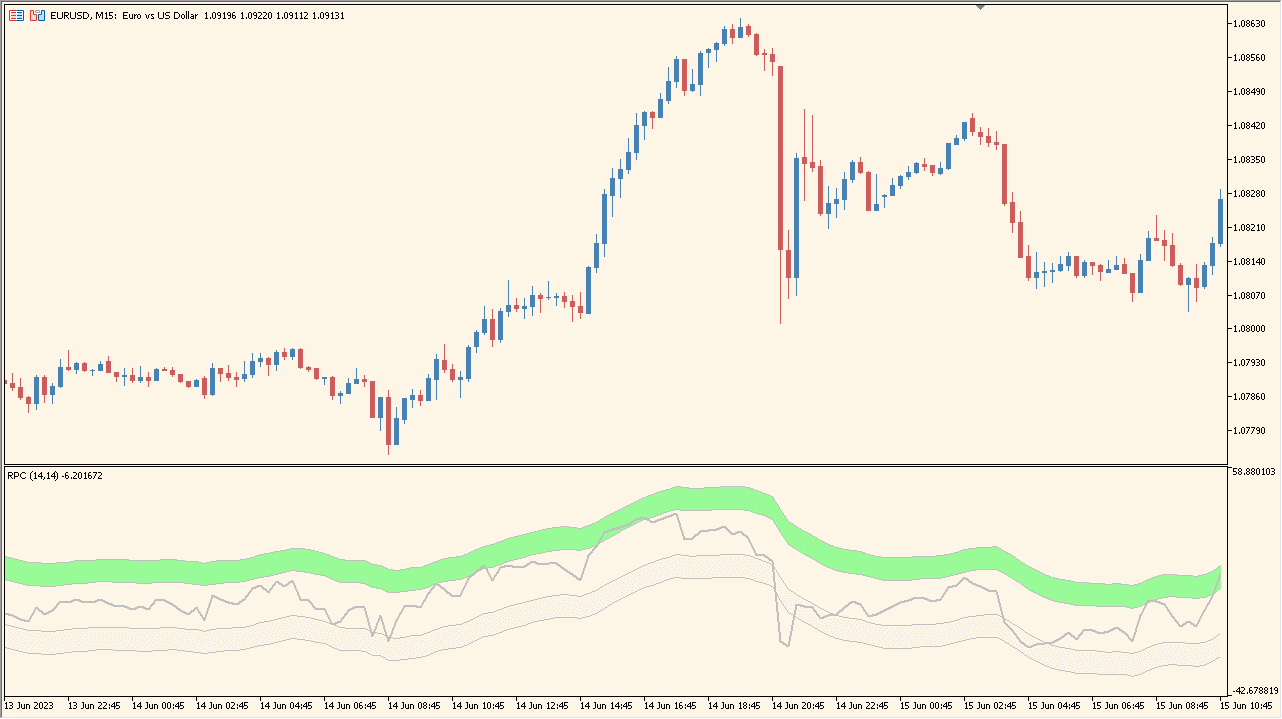Click the depth of market icon

36,15
